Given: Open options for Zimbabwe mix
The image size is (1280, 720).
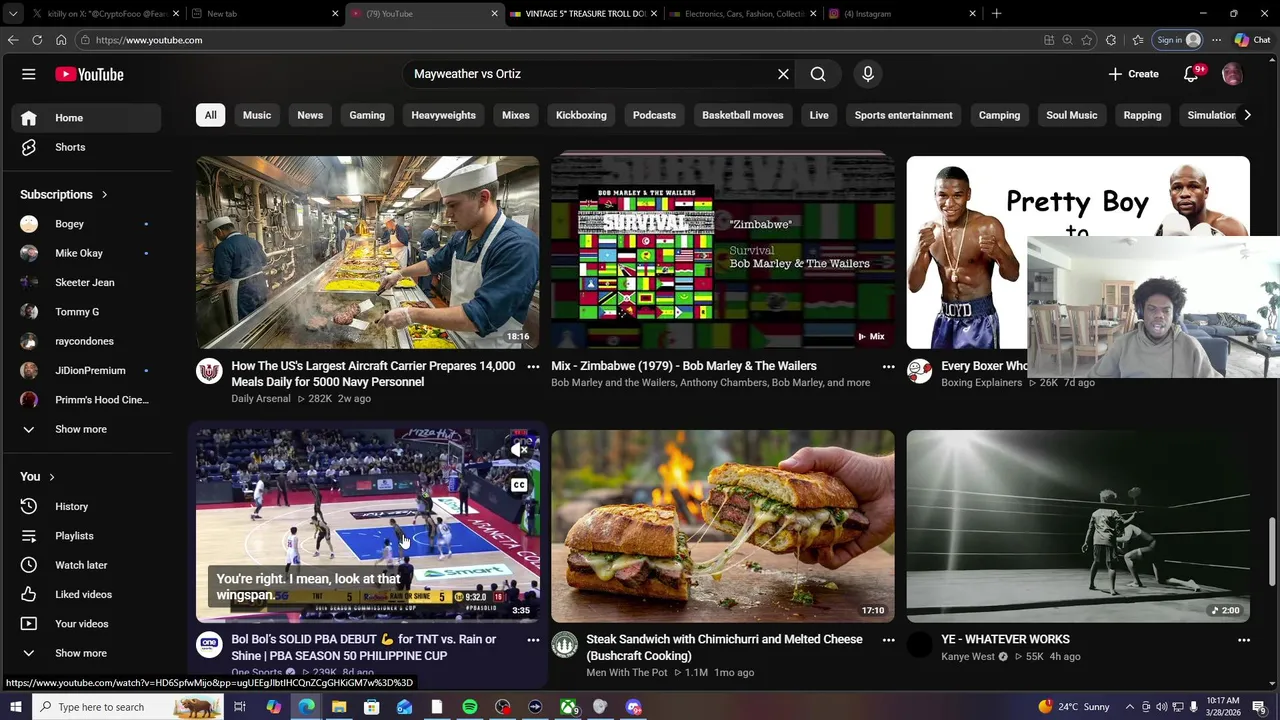Looking at the screenshot, I should pos(888,367).
